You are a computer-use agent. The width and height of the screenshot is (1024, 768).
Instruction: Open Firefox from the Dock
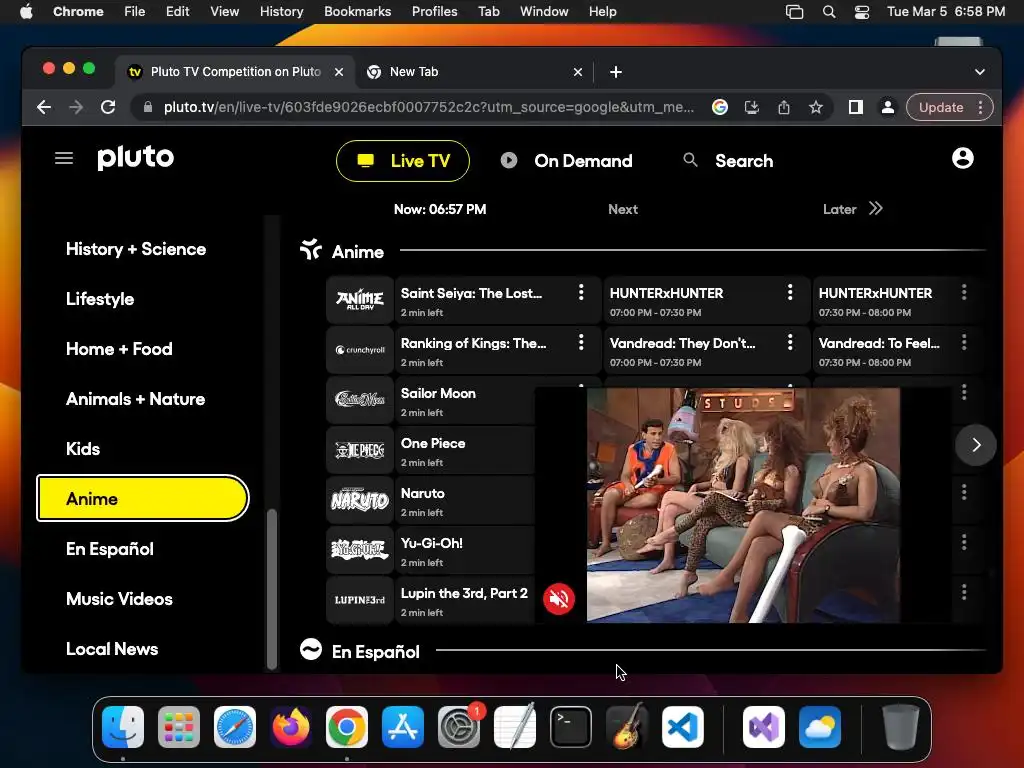tap(291, 727)
